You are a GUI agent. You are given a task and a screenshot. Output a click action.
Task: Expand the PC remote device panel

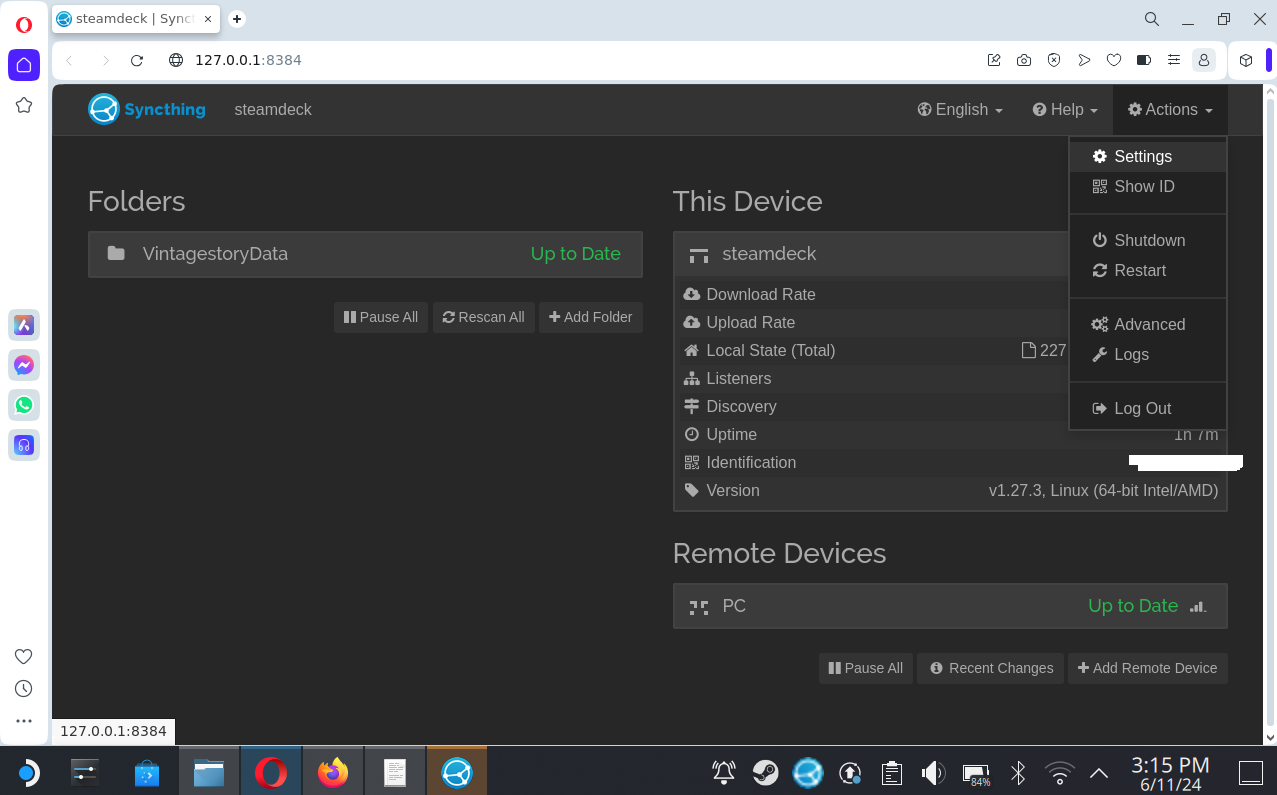949,606
